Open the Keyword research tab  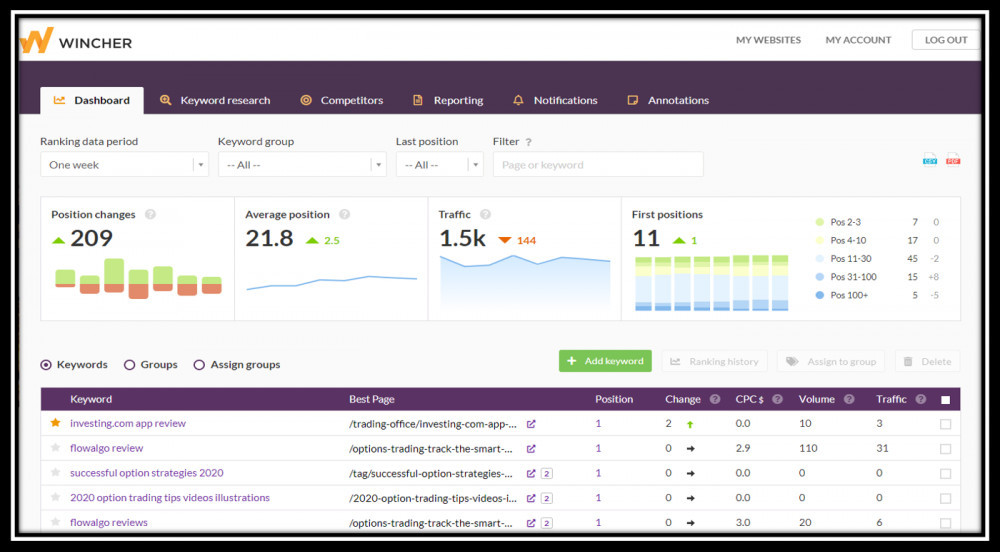pyautogui.click(x=215, y=100)
